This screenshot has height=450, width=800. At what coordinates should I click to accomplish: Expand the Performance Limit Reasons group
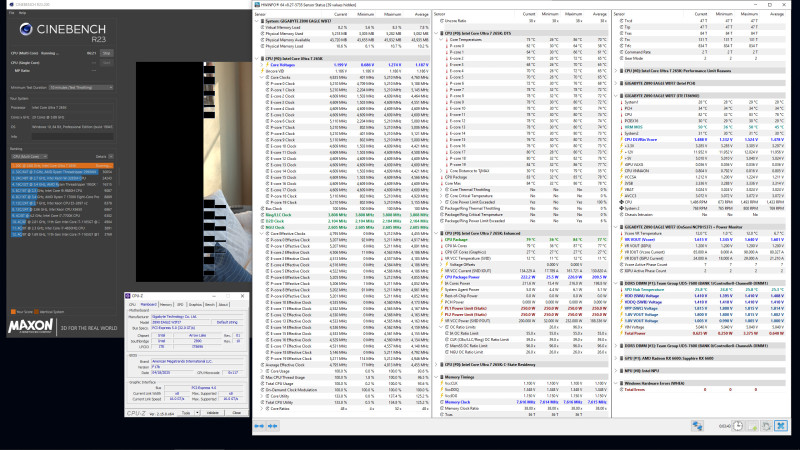click(x=616, y=71)
